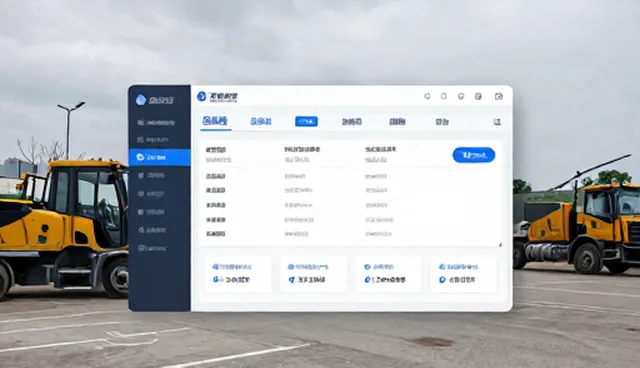Select the first sidebar item below the cloud logo
Viewport: 640px width, 368px height.
tap(156, 122)
